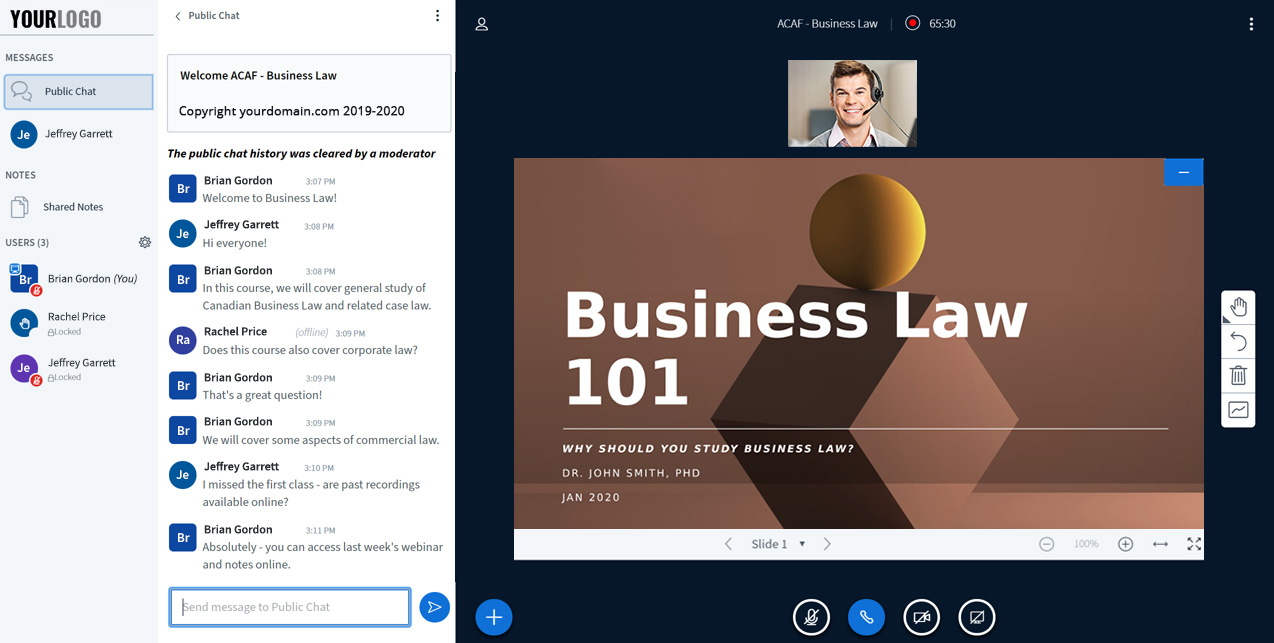Image resolution: width=1274 pixels, height=643 pixels.
Task: Unmute the microphone
Action: click(x=812, y=618)
